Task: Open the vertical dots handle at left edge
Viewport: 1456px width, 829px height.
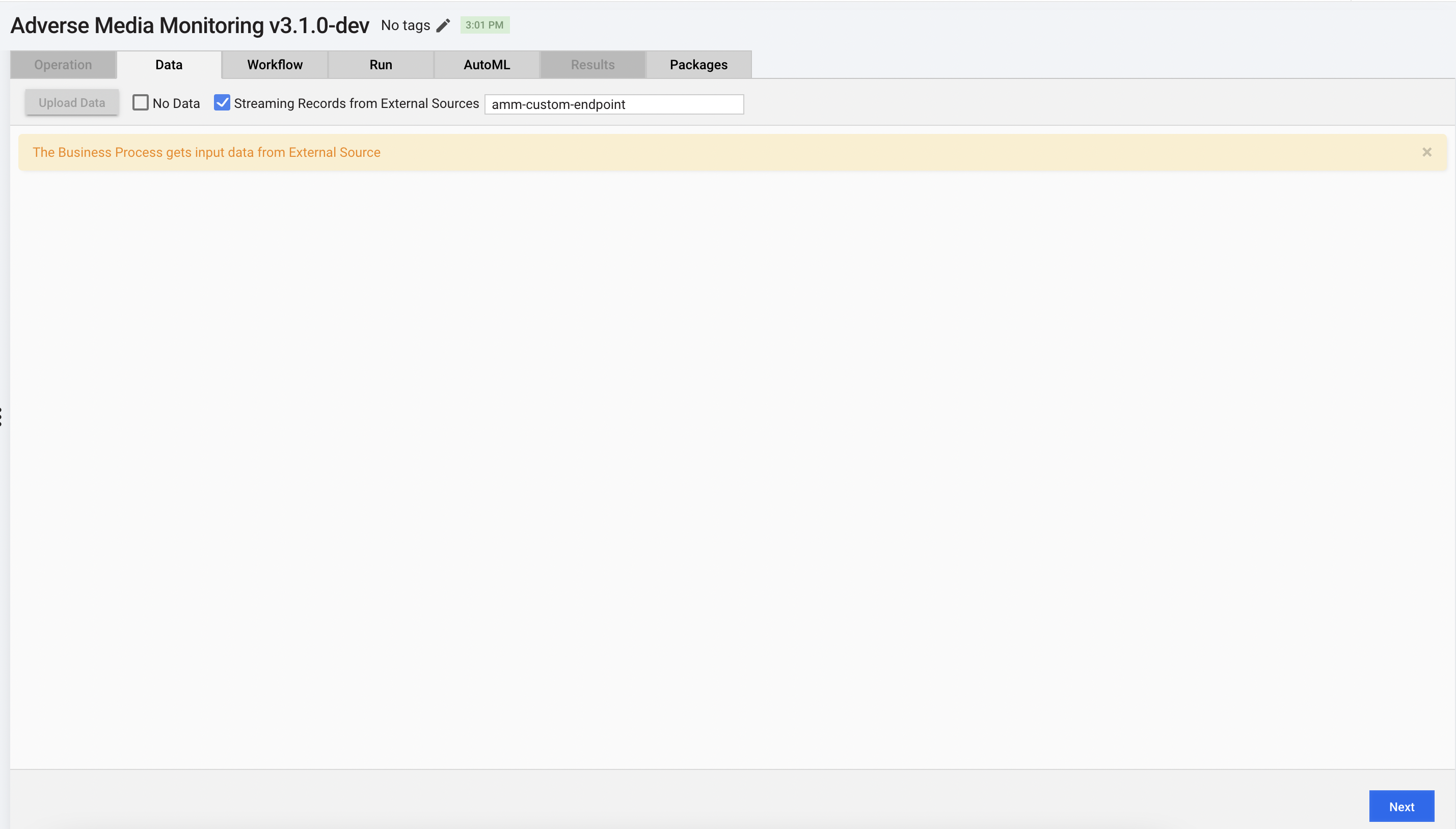Action: 1,417
